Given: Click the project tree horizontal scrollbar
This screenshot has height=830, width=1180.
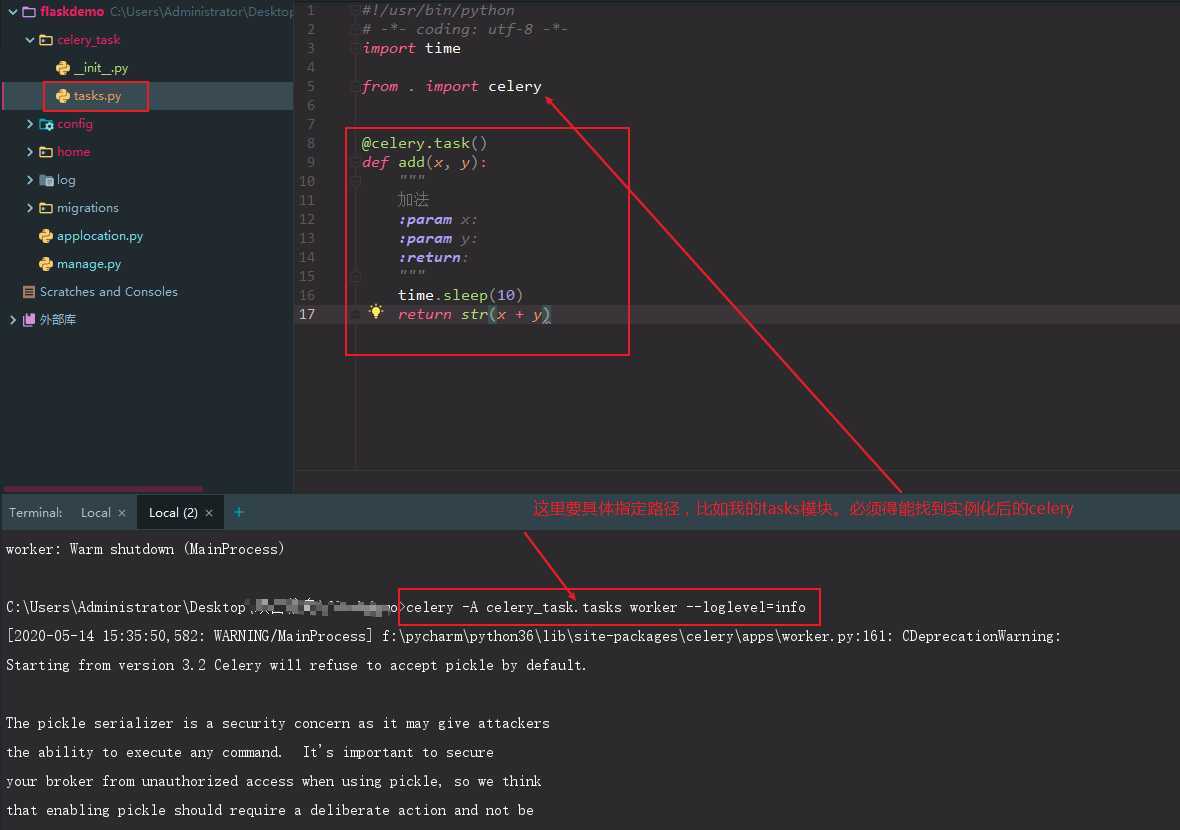Looking at the screenshot, I should coord(103,488).
